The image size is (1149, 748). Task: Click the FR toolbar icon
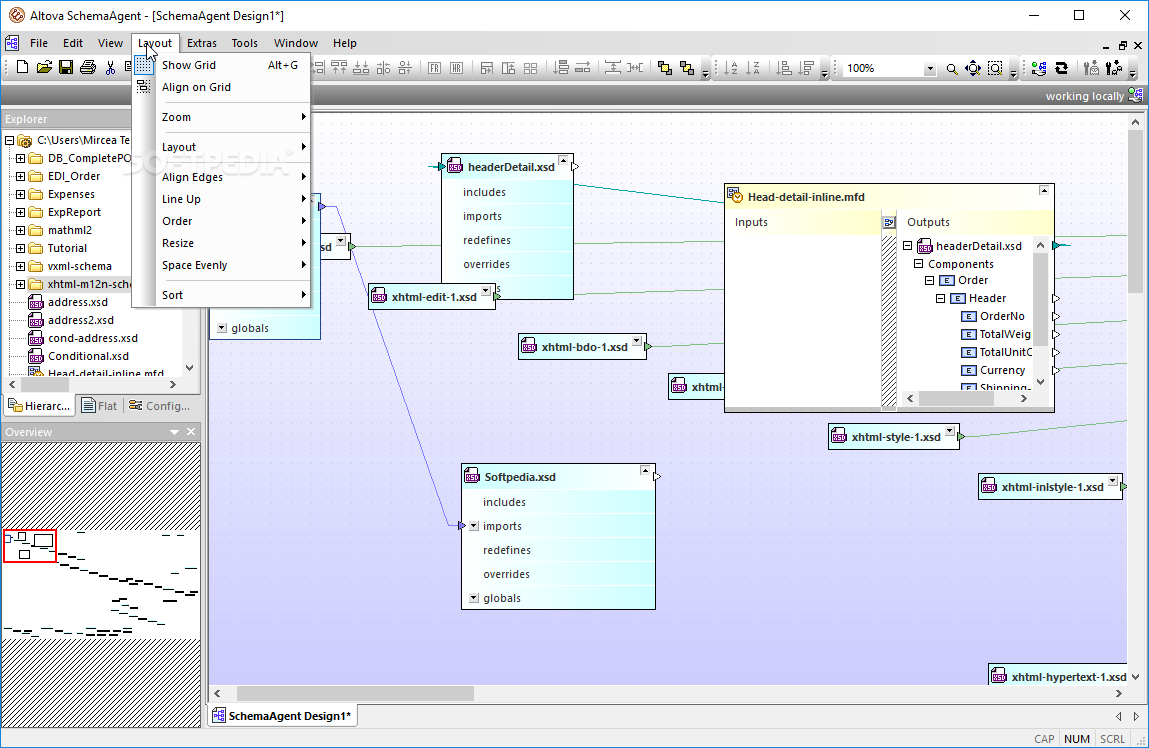tap(435, 68)
